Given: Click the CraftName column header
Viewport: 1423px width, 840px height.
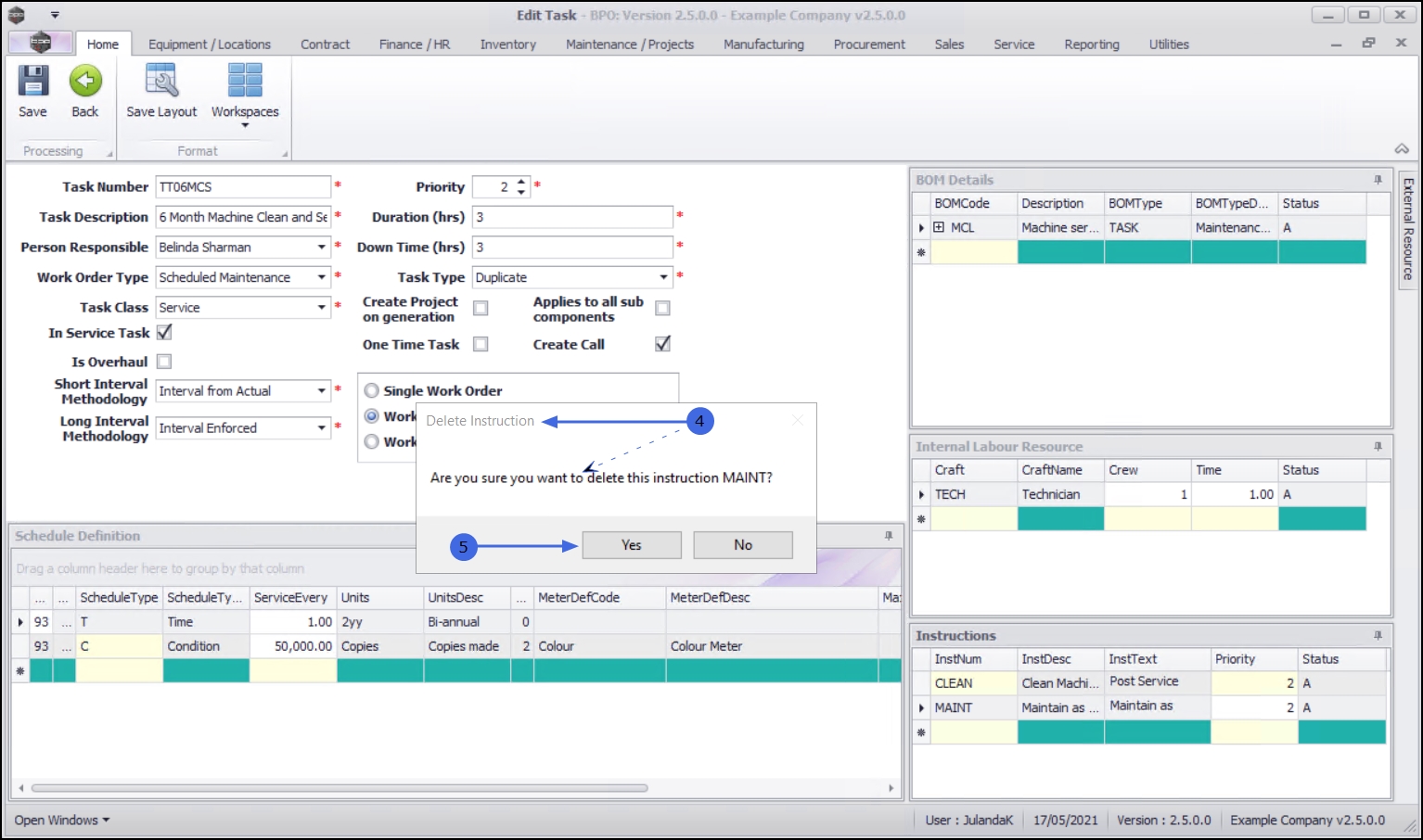Looking at the screenshot, I should coord(1061,471).
